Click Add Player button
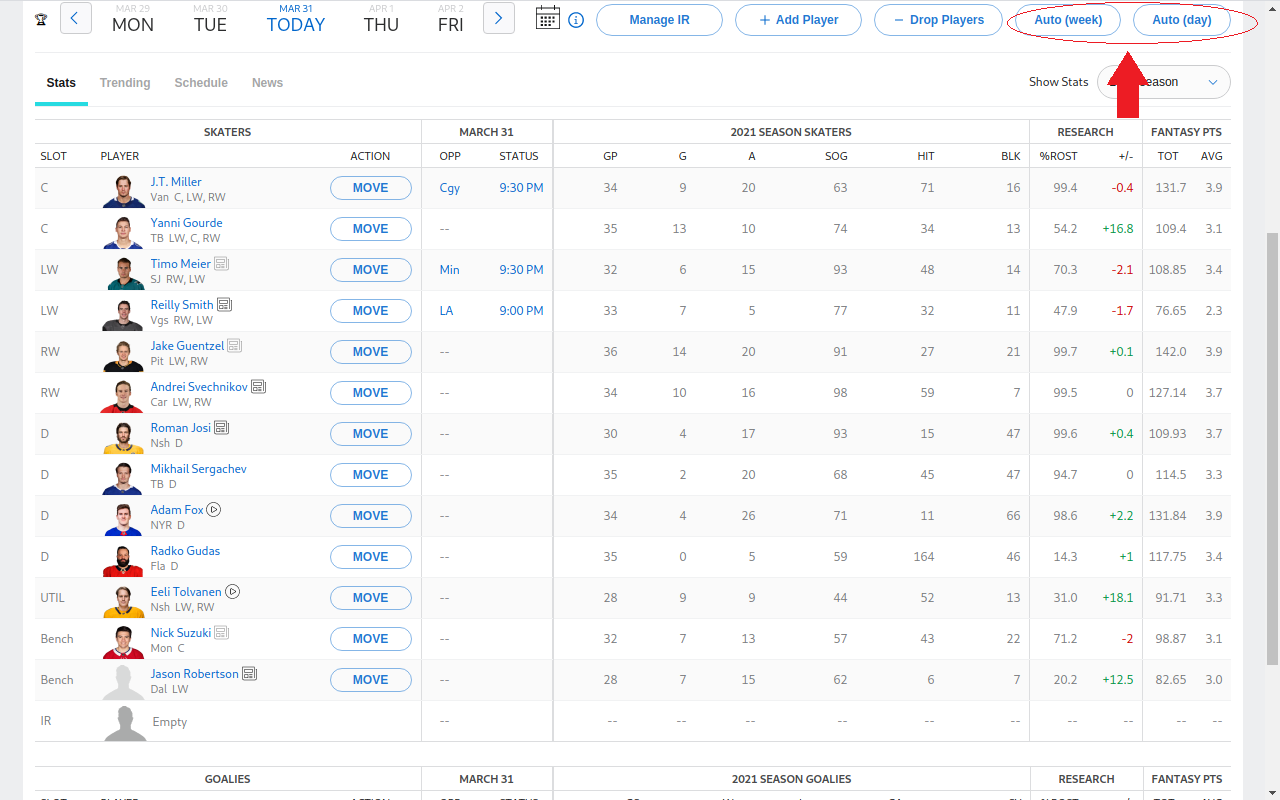This screenshot has width=1280, height=800. (798, 20)
